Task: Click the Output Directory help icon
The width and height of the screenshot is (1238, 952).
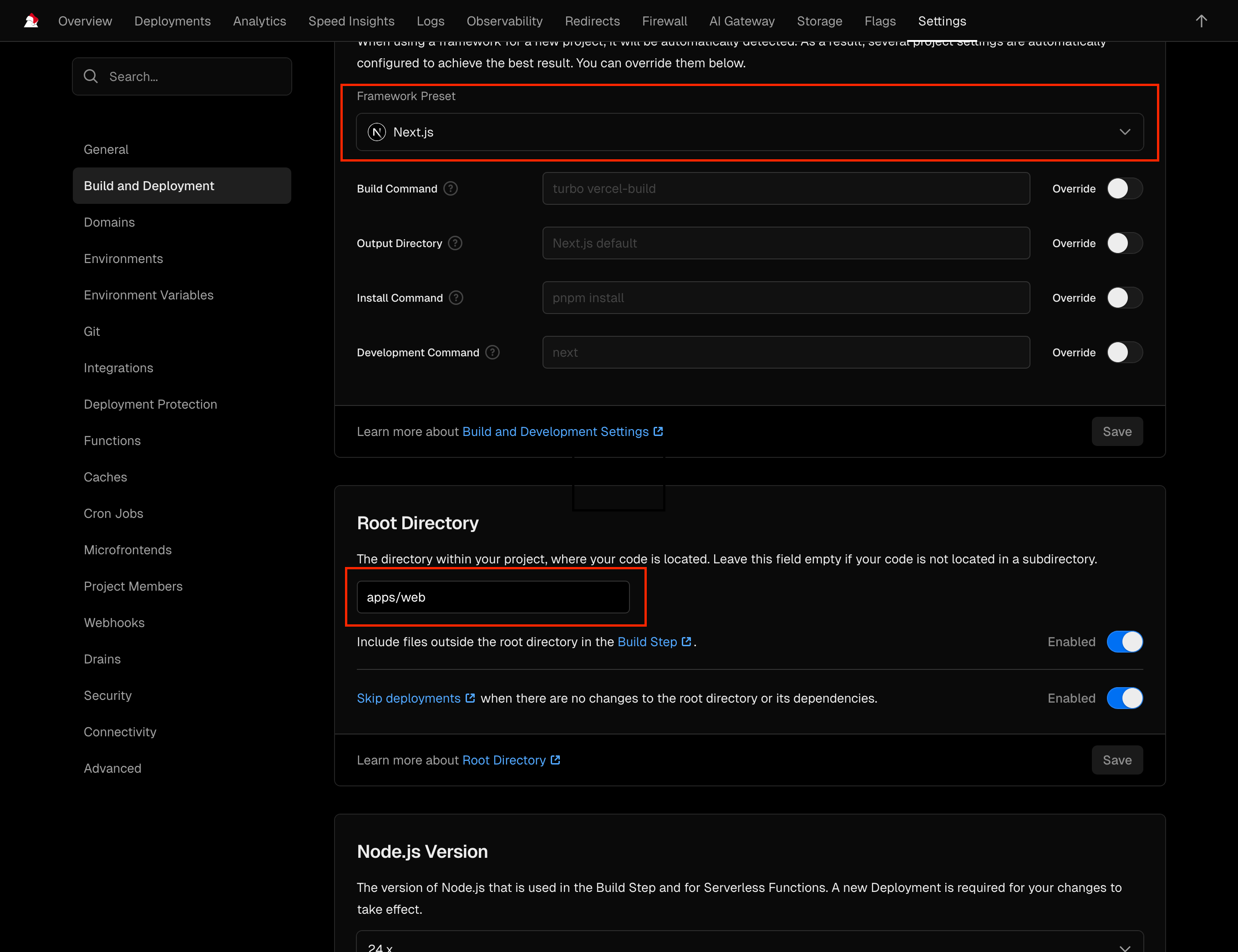Action: [x=455, y=243]
